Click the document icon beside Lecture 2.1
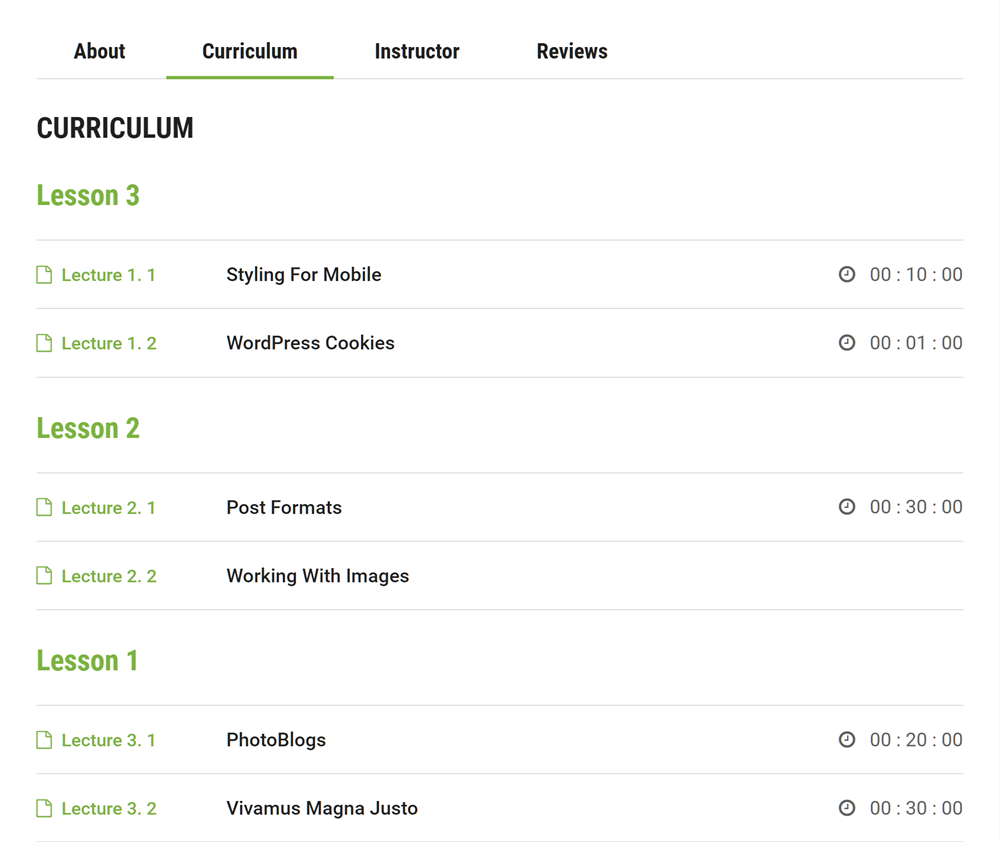Screen dimensions: 1000x842 (x=44, y=508)
